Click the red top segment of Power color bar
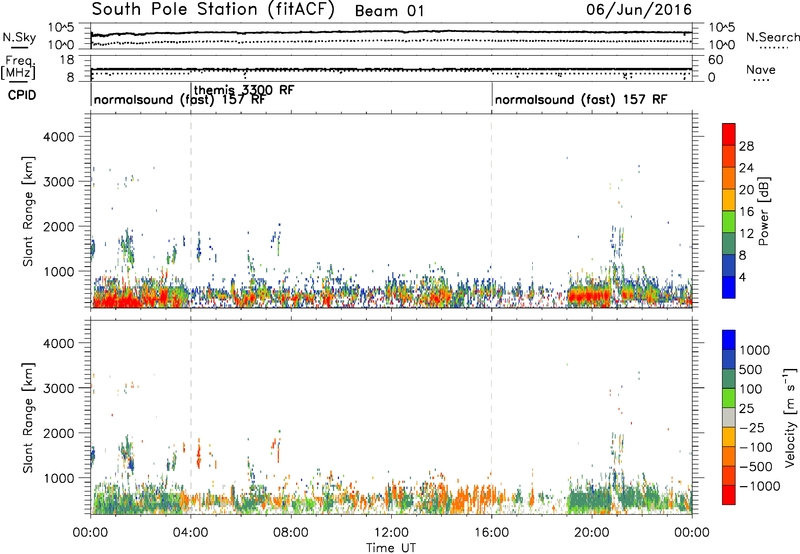 coord(729,135)
